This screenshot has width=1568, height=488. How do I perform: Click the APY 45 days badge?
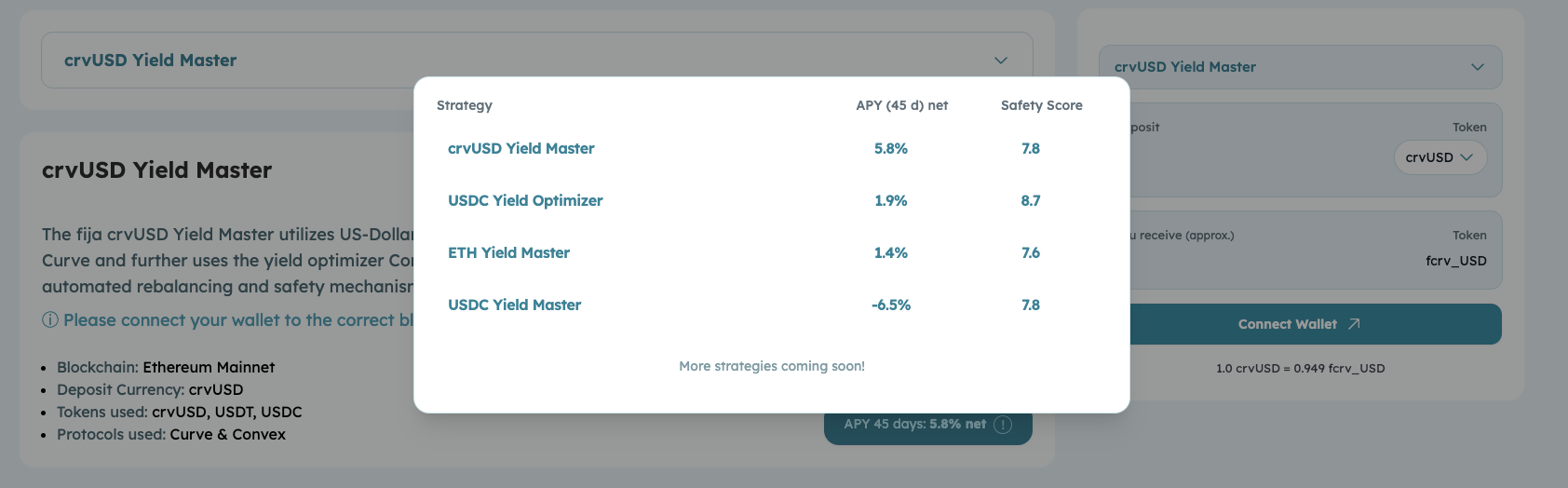(914, 425)
